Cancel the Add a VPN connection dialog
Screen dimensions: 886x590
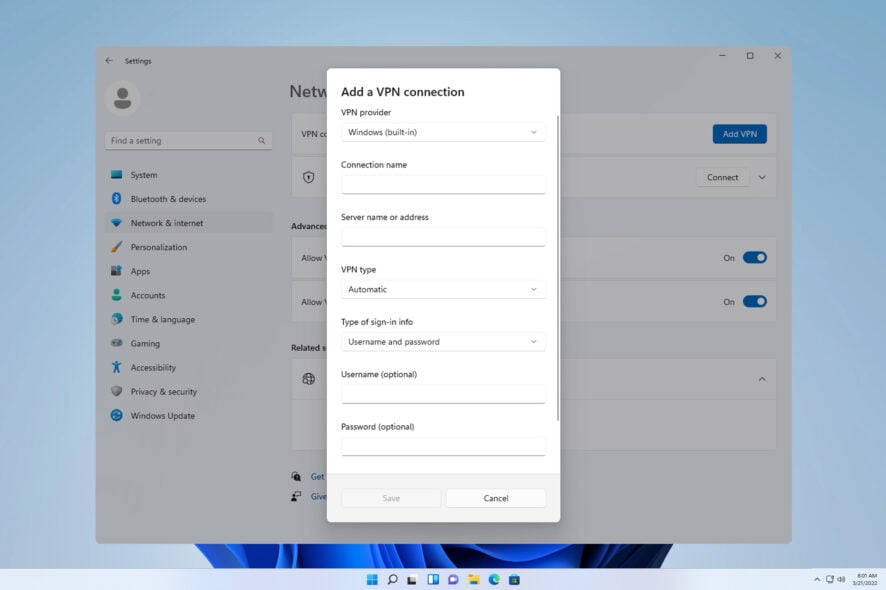496,497
